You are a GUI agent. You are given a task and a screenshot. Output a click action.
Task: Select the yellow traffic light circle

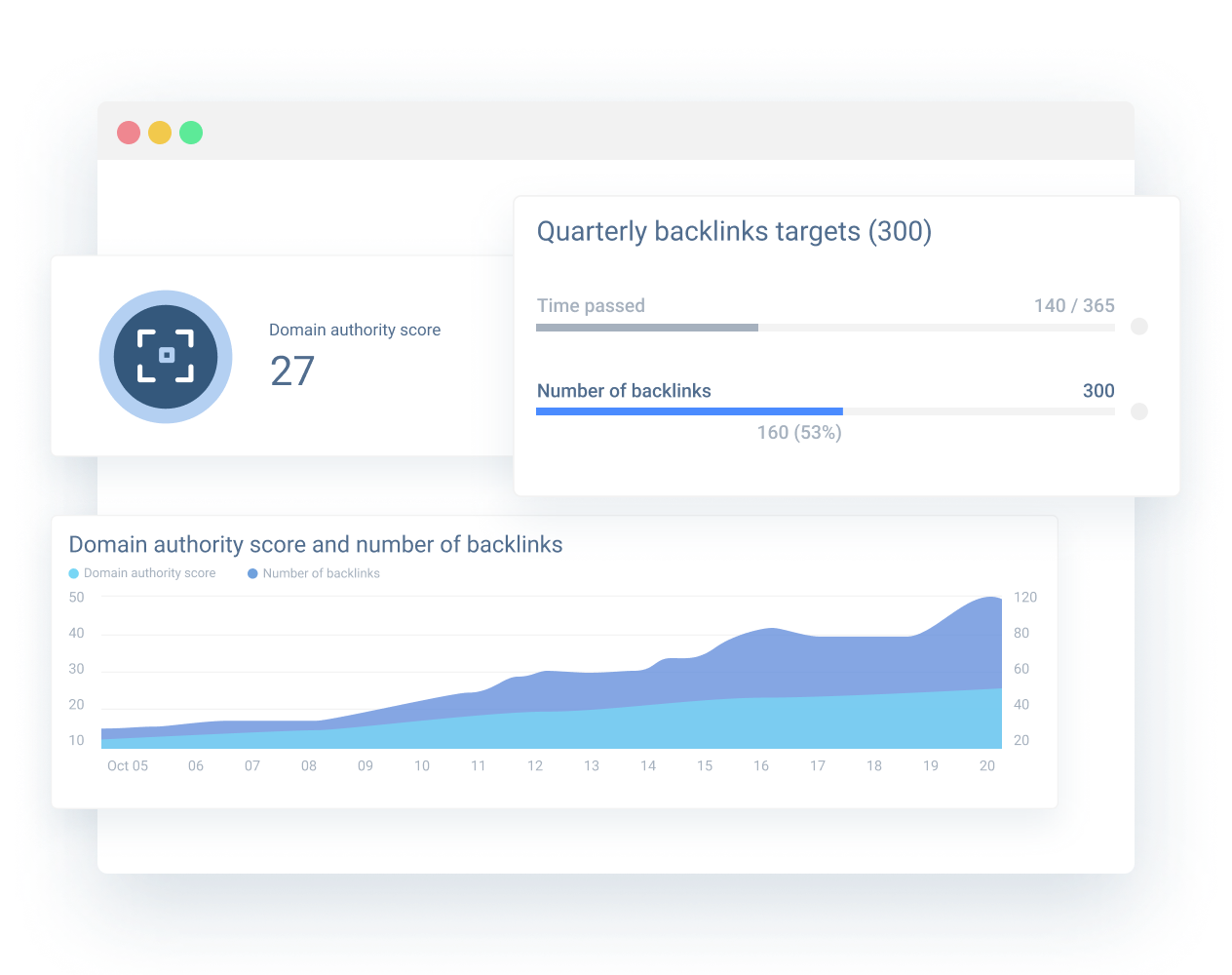click(x=160, y=133)
